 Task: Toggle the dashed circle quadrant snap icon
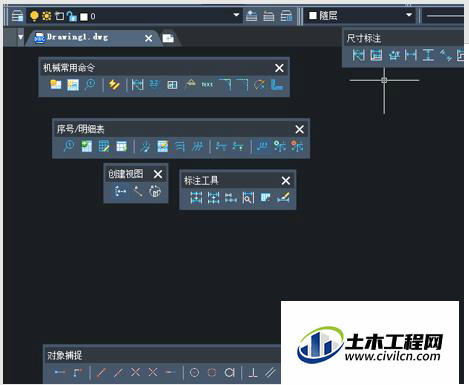(x=212, y=372)
